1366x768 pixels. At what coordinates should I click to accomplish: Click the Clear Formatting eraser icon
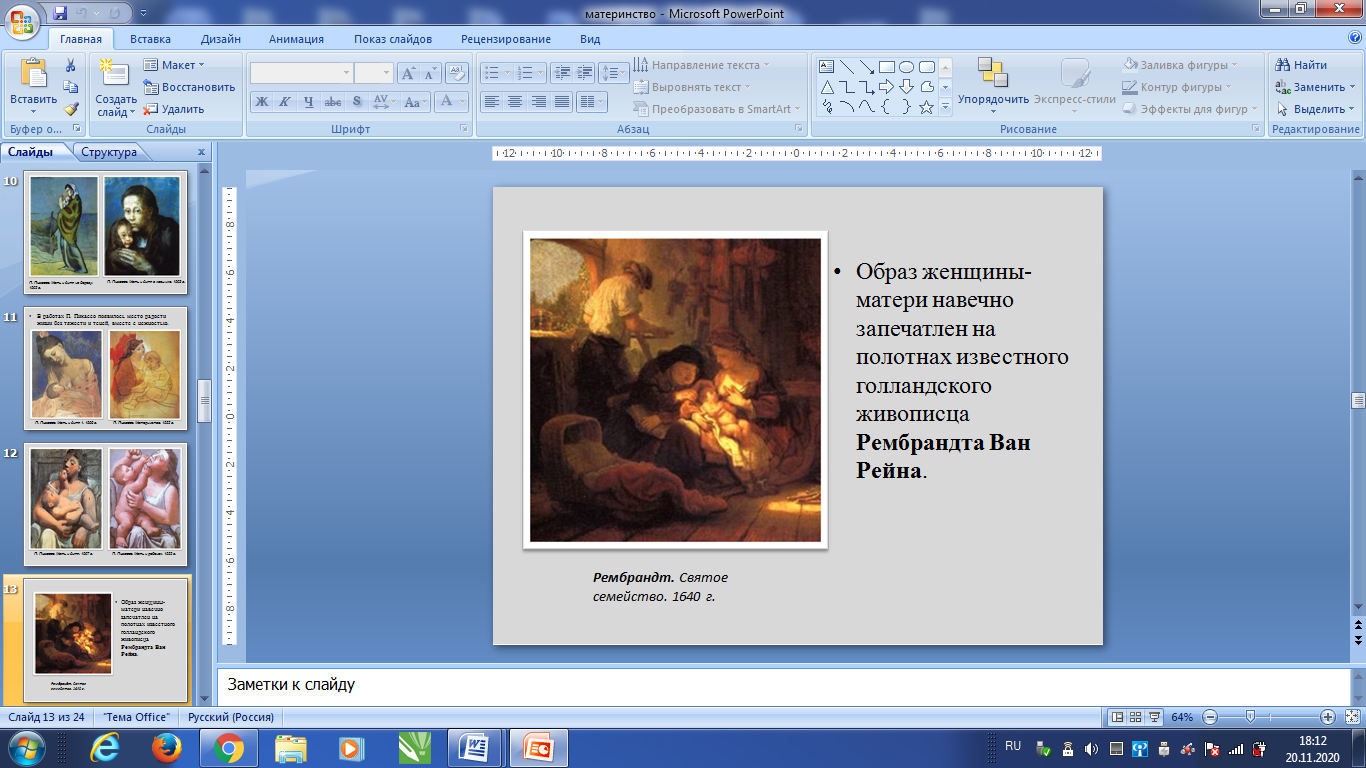(457, 73)
